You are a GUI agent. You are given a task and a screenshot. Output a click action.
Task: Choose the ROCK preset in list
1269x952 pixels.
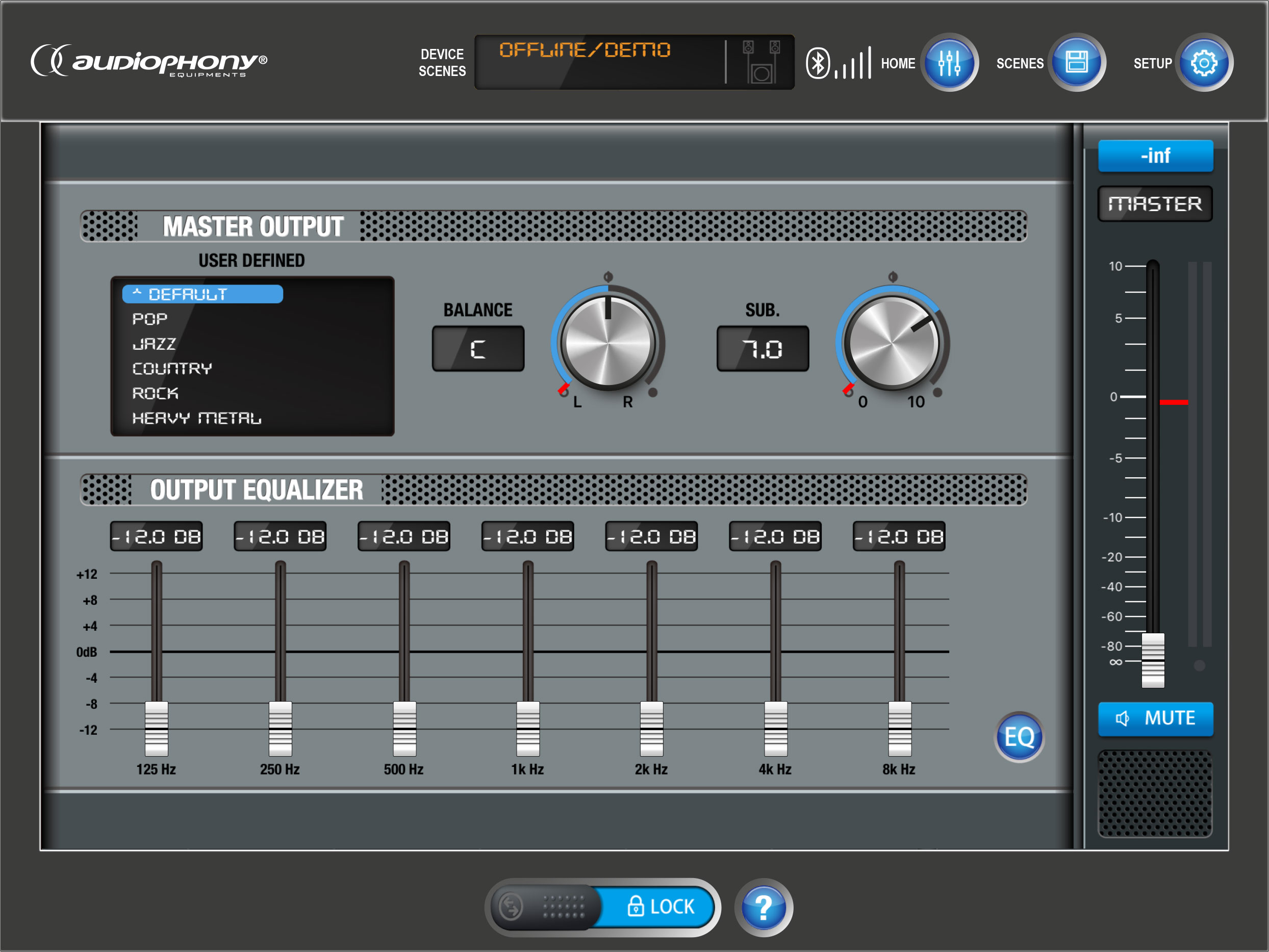tap(156, 394)
